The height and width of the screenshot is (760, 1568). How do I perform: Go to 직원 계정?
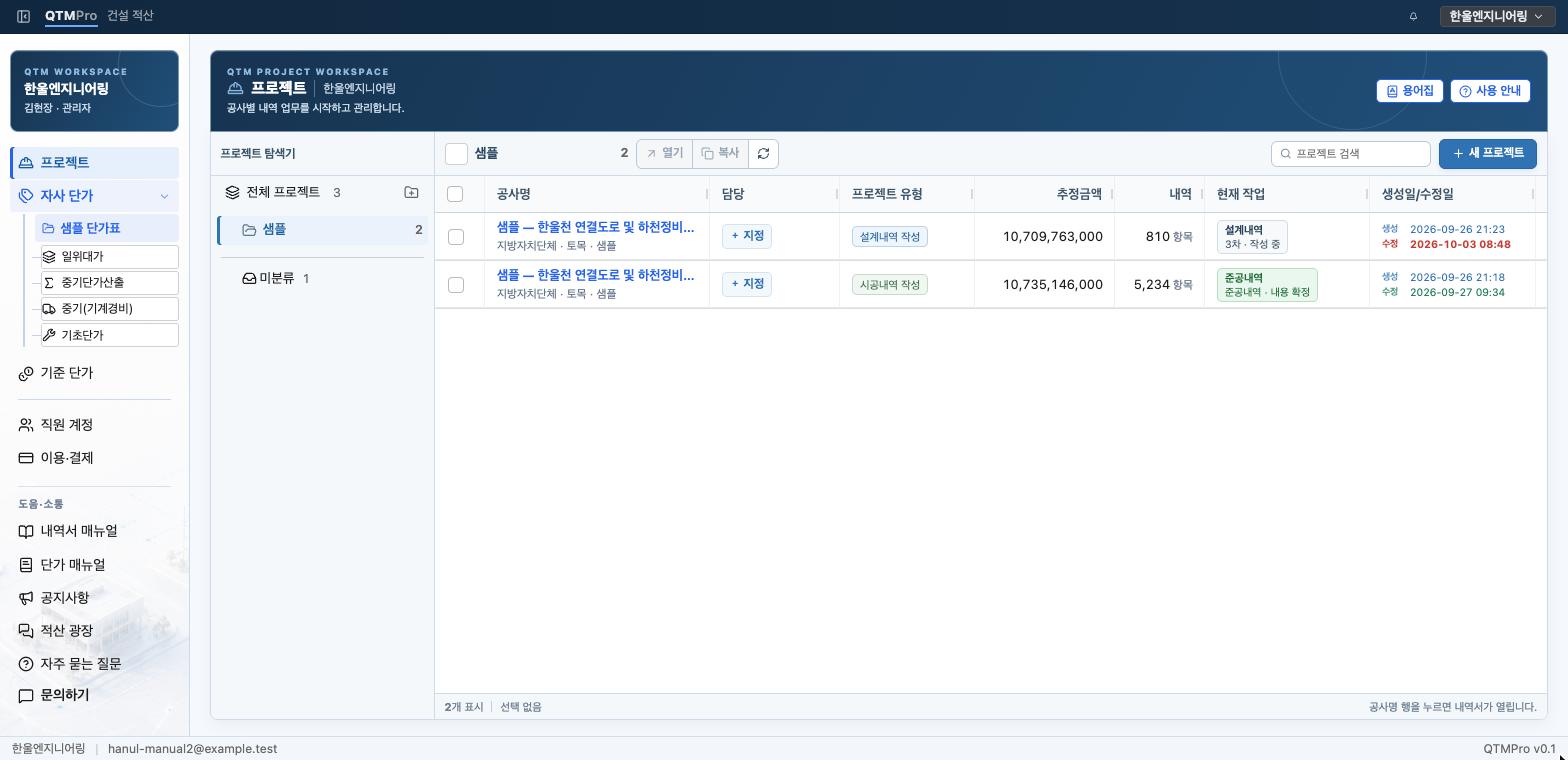tap(94, 425)
